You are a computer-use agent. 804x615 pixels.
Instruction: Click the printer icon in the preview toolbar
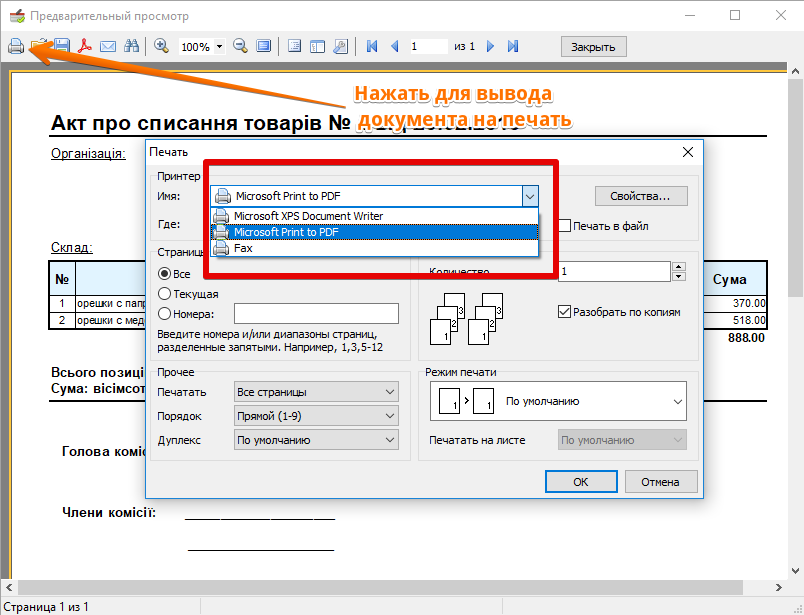coord(16,46)
